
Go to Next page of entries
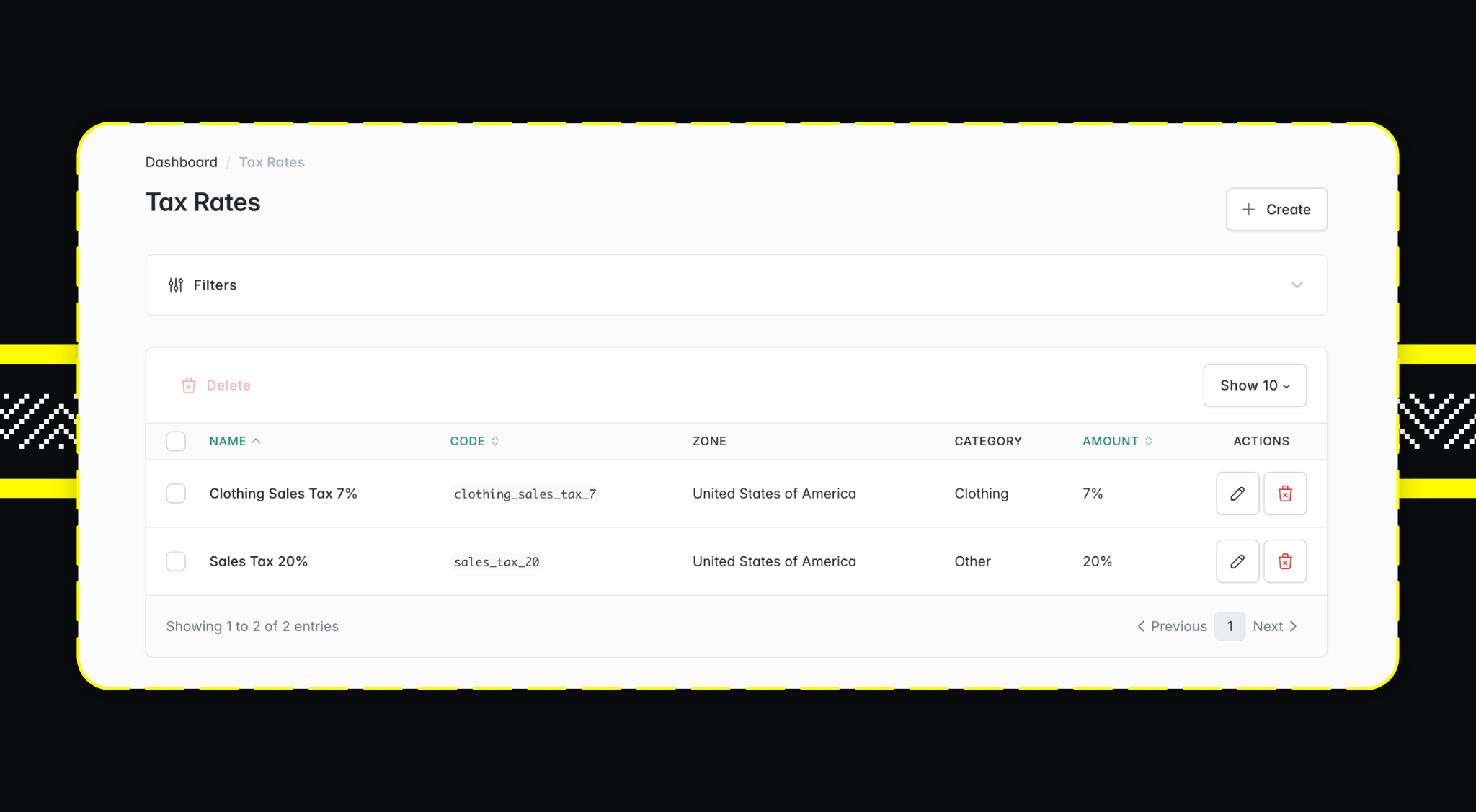coord(1274,626)
